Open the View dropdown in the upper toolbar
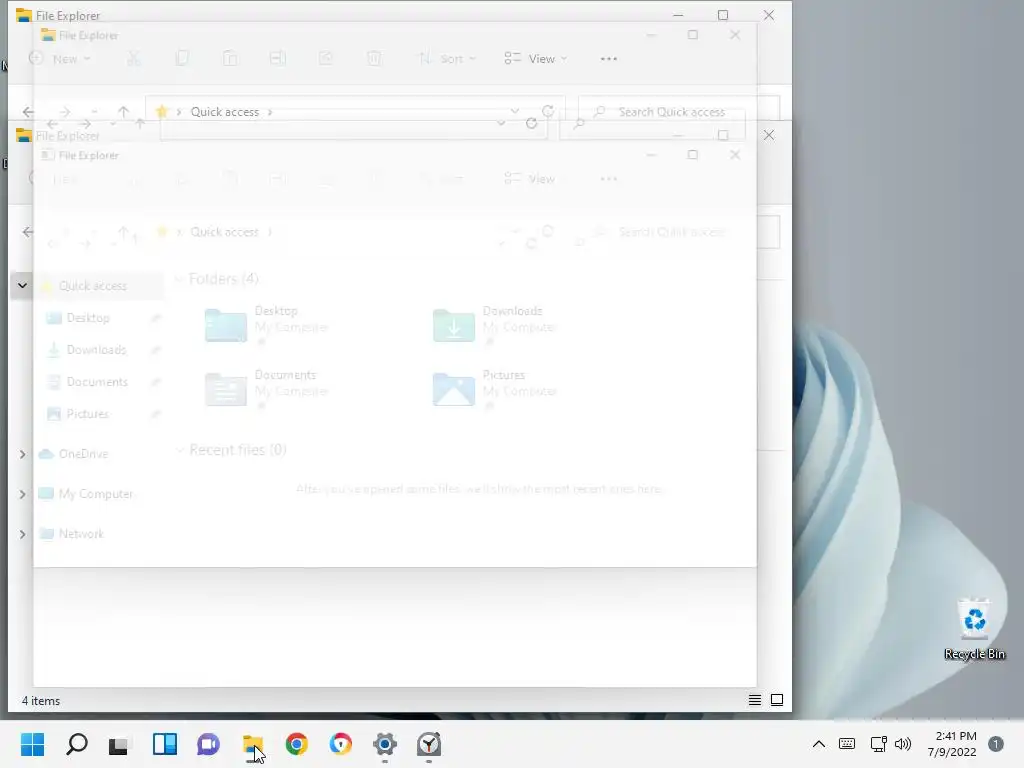This screenshot has width=1024, height=768. (x=536, y=59)
